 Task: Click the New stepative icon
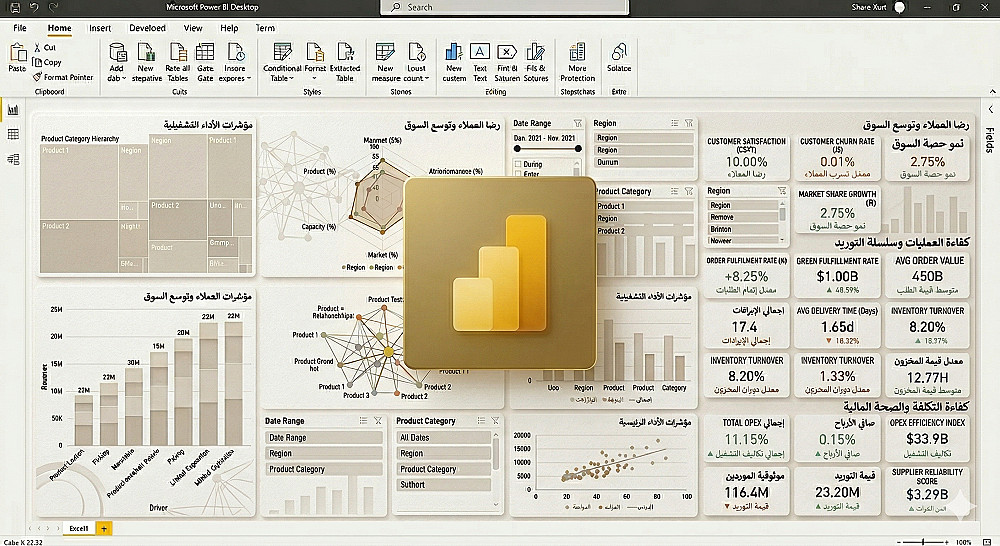pos(147,52)
